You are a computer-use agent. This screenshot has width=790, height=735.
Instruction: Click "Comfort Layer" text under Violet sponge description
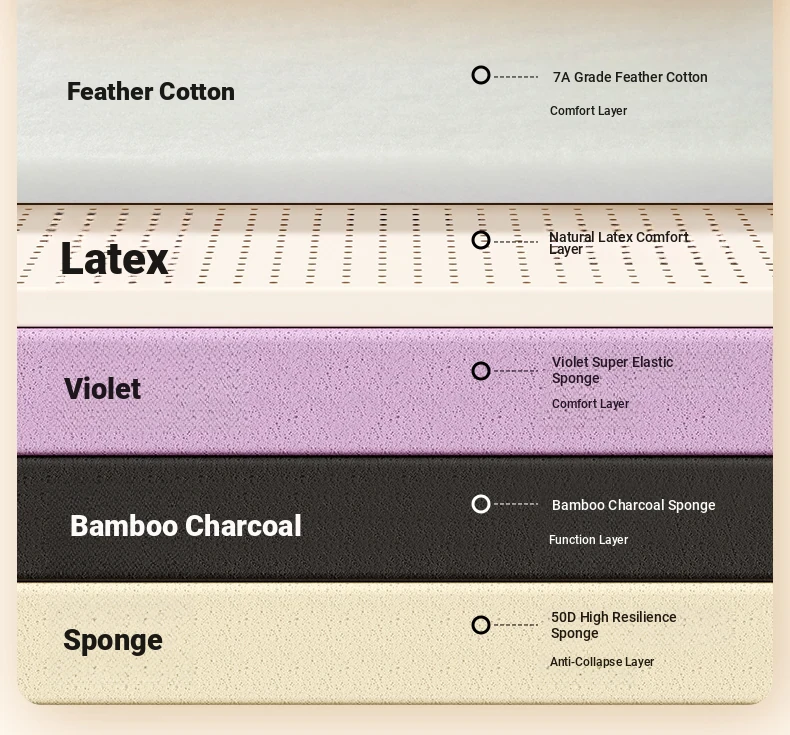[x=590, y=404]
